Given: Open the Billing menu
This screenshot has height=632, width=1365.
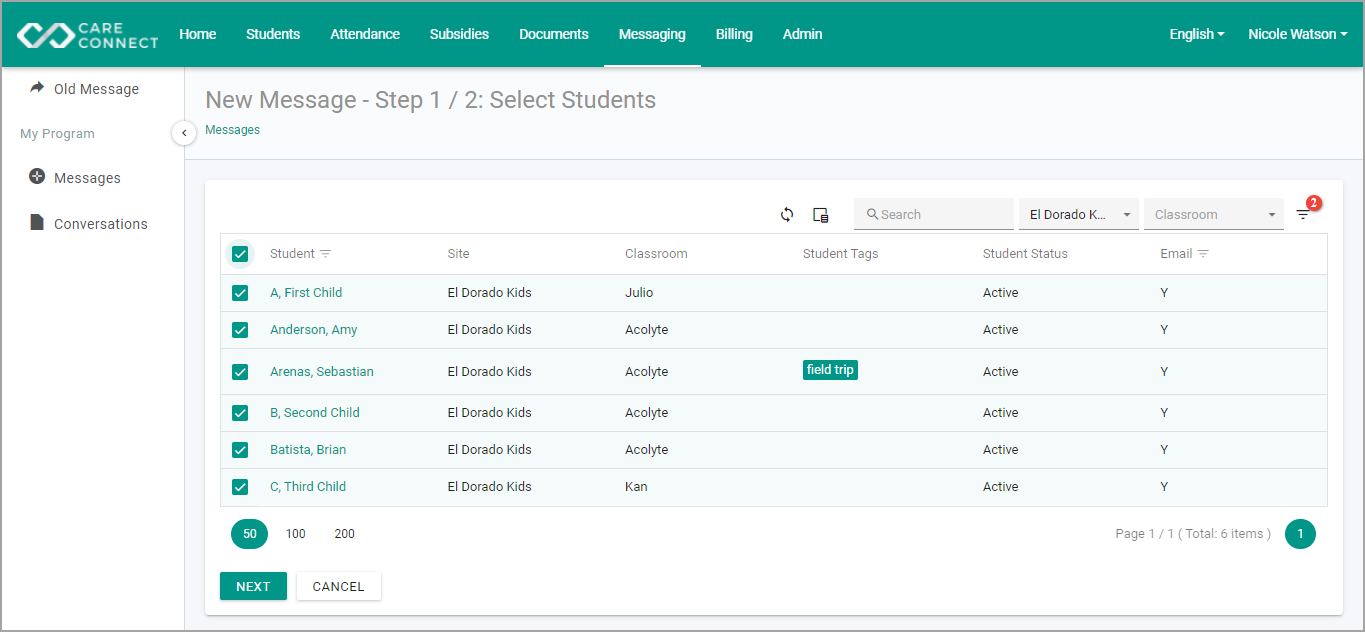Looking at the screenshot, I should pos(734,34).
